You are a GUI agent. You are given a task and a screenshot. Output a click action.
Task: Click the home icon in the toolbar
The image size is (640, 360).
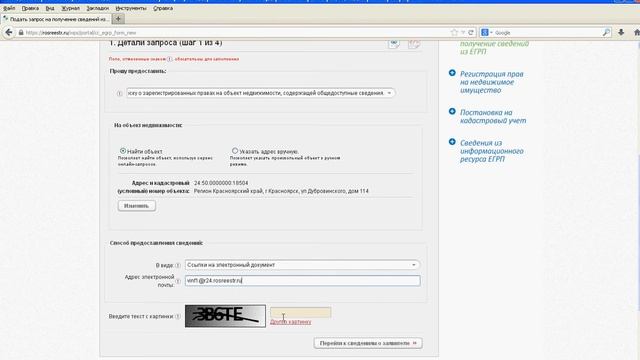point(636,32)
